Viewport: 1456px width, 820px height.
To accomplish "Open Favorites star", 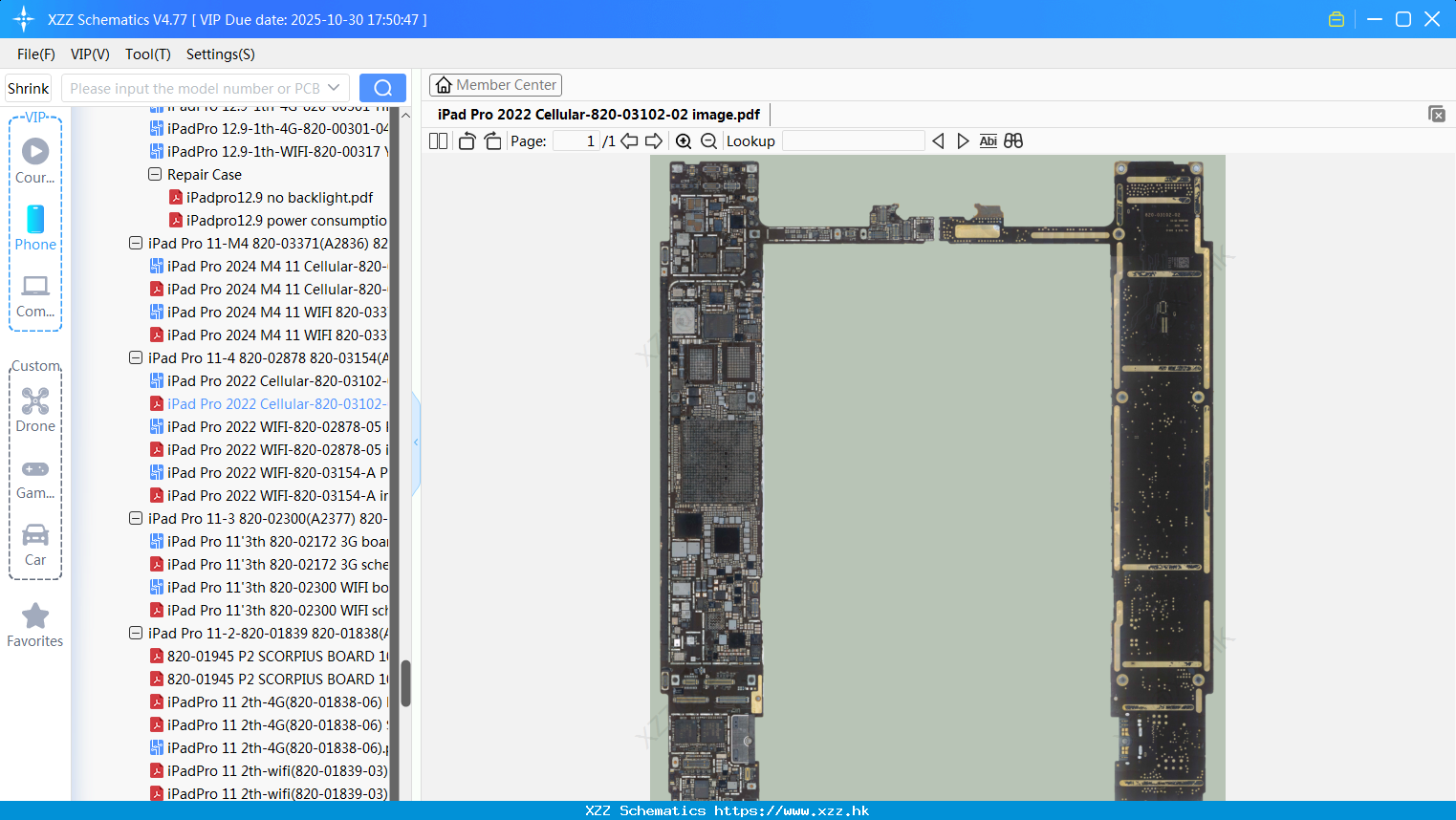I will 35,625.
